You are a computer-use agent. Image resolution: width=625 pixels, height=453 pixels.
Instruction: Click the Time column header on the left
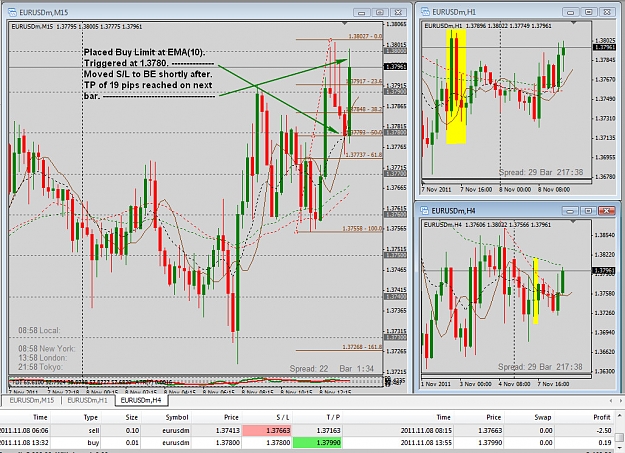pyautogui.click(x=25, y=418)
